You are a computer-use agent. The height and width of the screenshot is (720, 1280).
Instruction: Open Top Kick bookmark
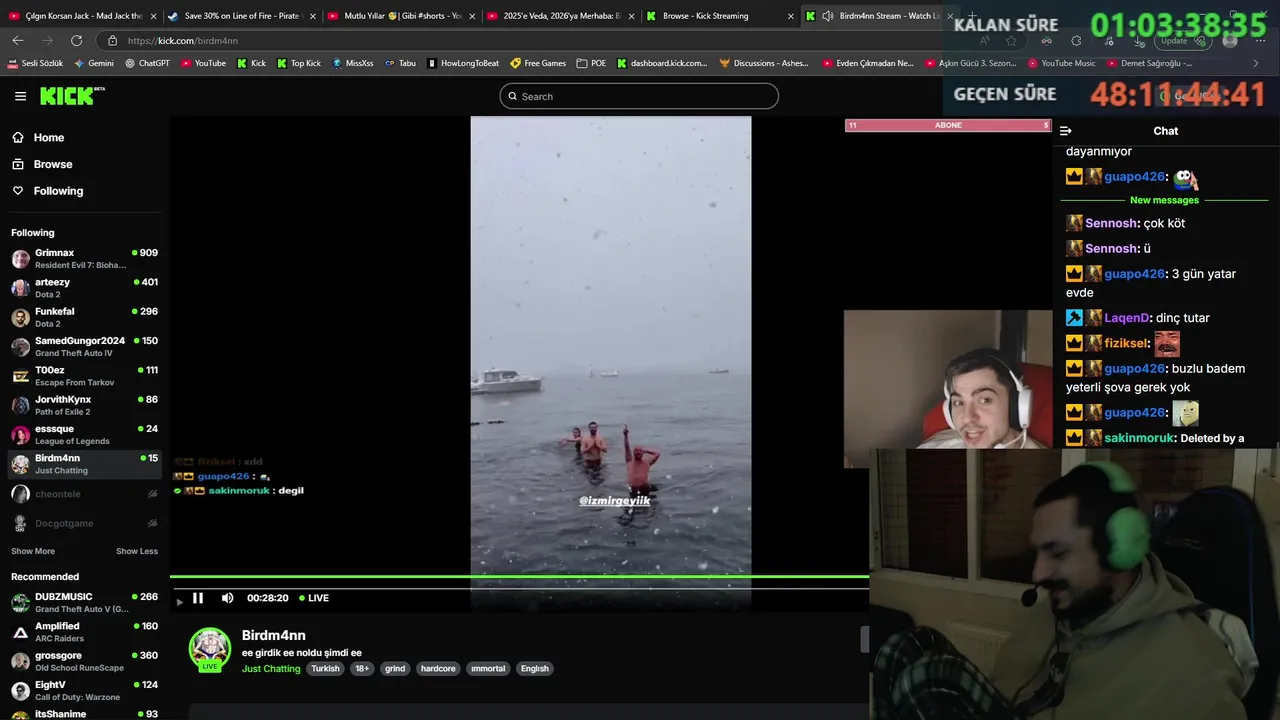coord(298,63)
